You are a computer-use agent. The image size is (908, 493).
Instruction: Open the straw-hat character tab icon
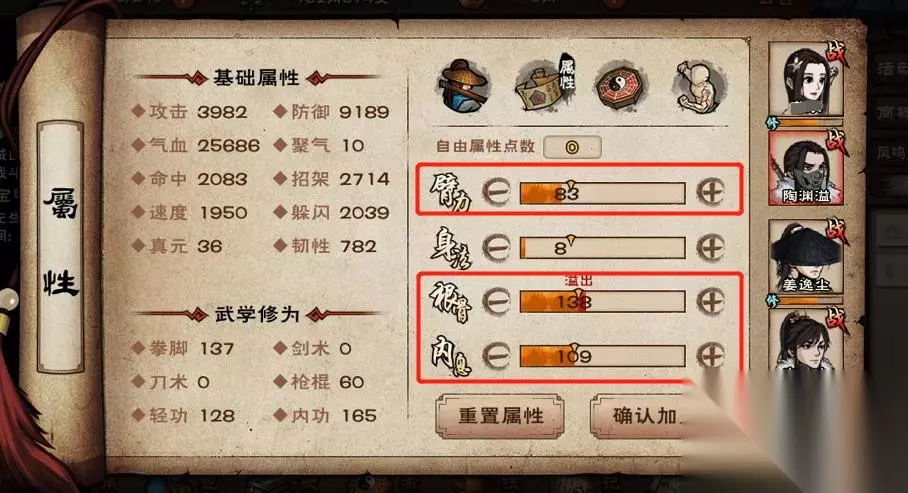click(462, 86)
